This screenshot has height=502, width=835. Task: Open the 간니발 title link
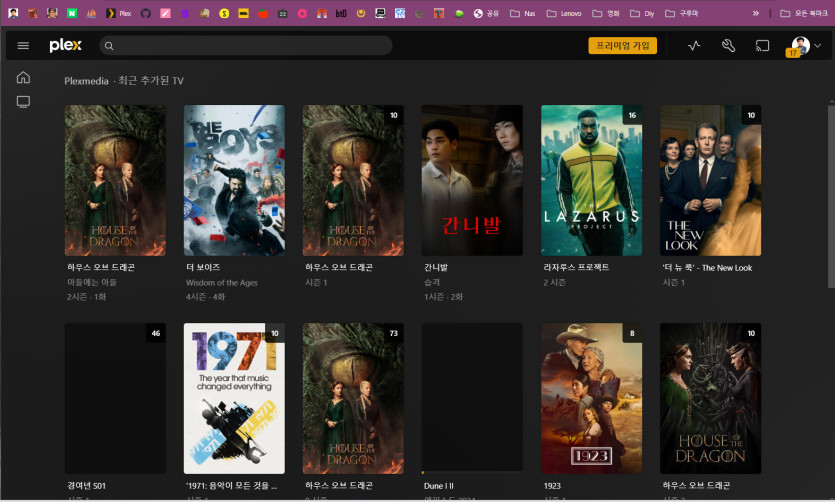pyautogui.click(x=436, y=267)
